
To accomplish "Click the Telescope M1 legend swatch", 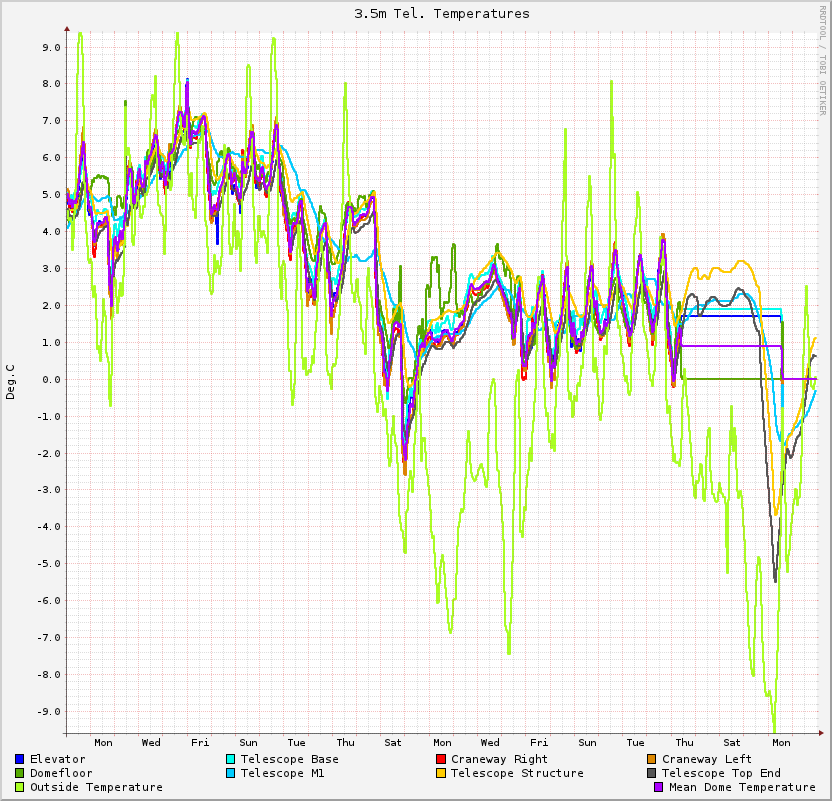I will [231, 773].
